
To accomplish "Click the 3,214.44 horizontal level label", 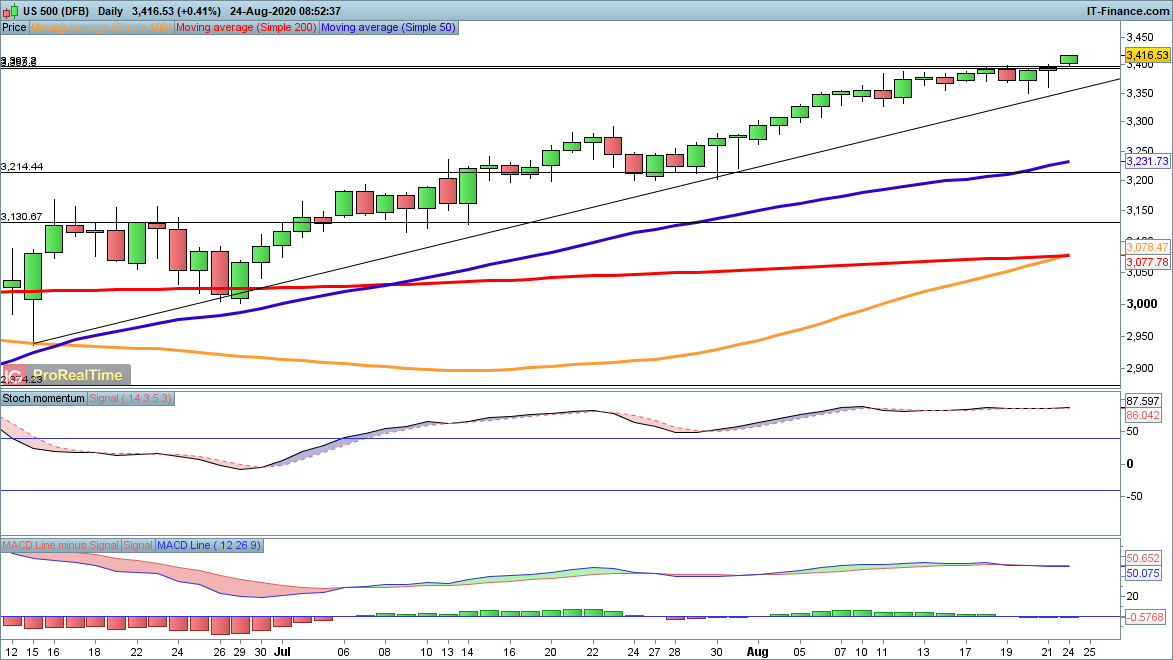I will [x=22, y=166].
